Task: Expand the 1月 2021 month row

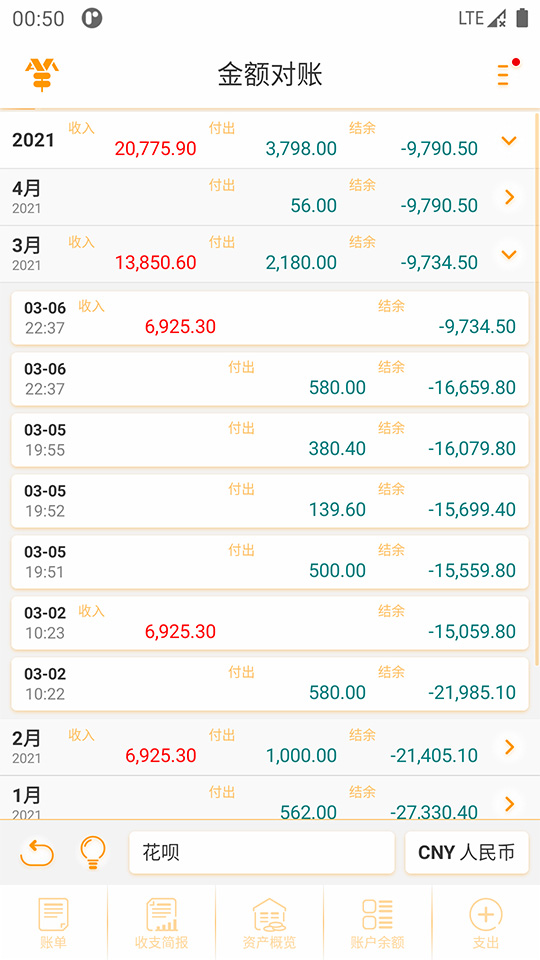Action: [x=270, y=798]
